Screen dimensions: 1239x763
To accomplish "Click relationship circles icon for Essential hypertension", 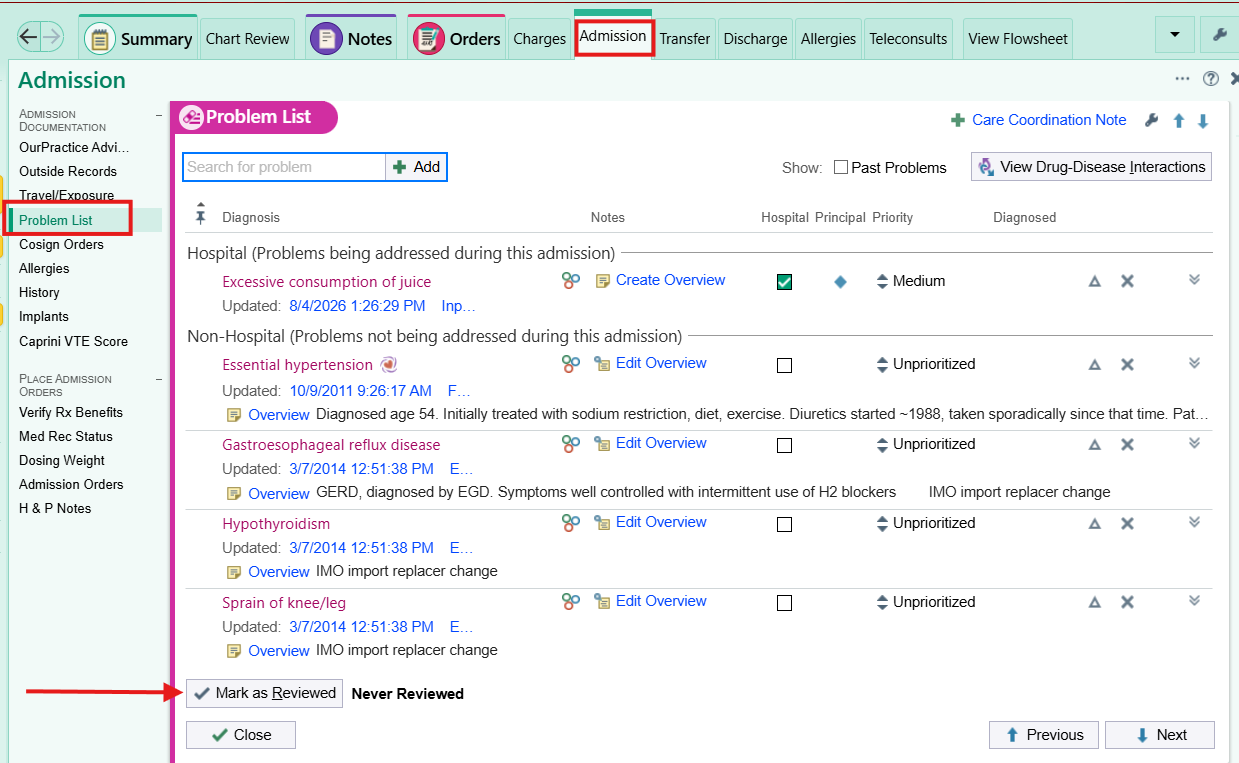I will pyautogui.click(x=571, y=364).
